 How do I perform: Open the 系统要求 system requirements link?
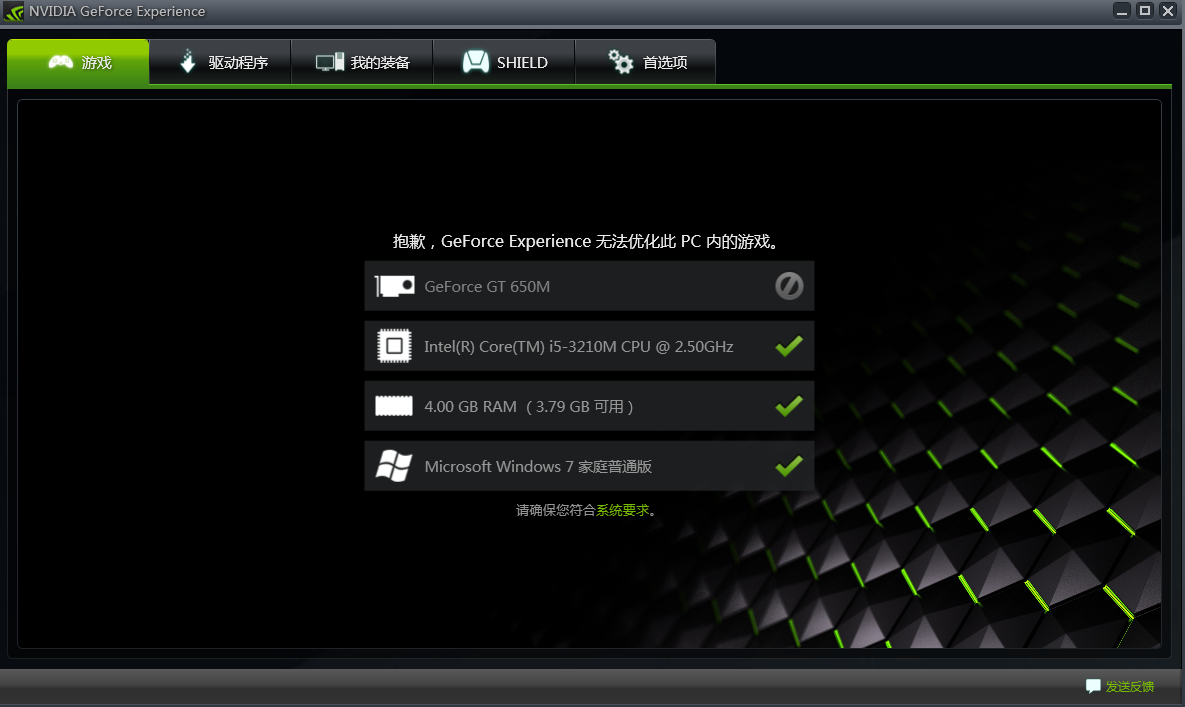[623, 511]
